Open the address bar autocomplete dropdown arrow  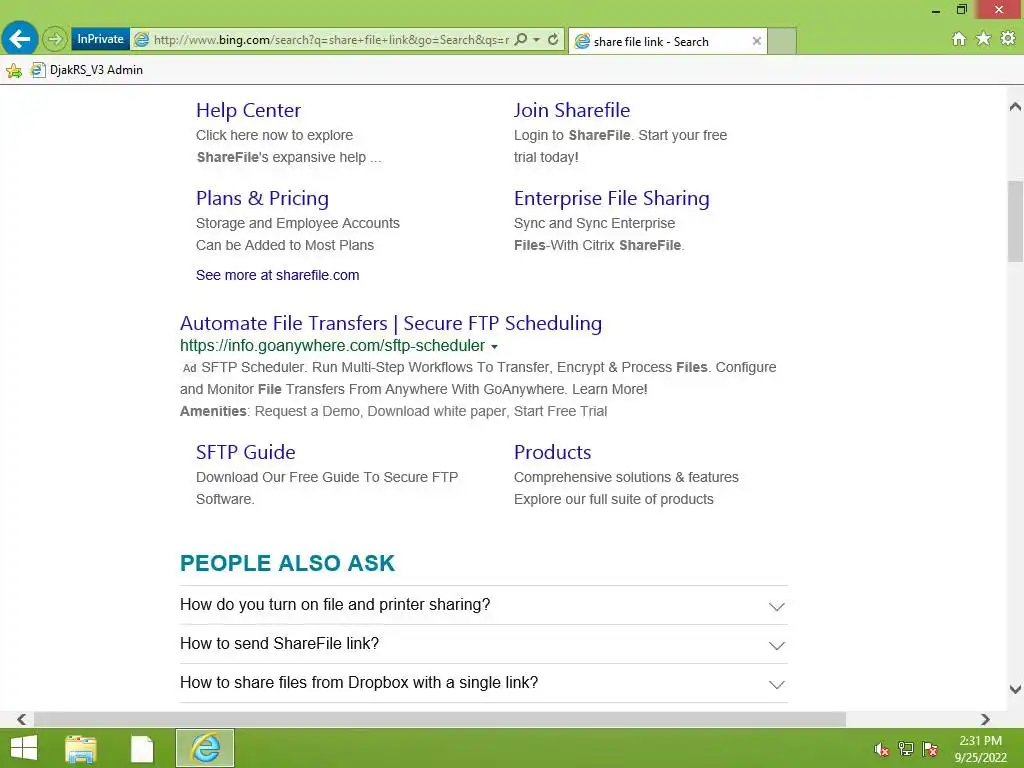(537, 40)
